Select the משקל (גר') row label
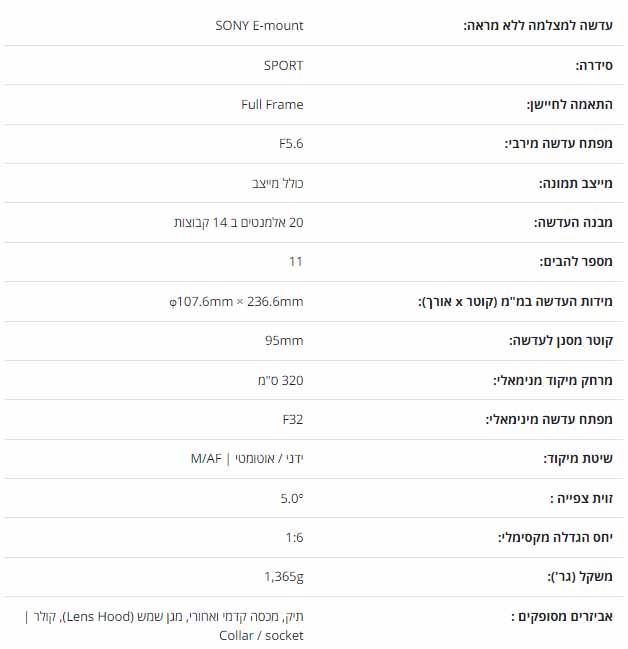This screenshot has height=649, width=628. 580,577
